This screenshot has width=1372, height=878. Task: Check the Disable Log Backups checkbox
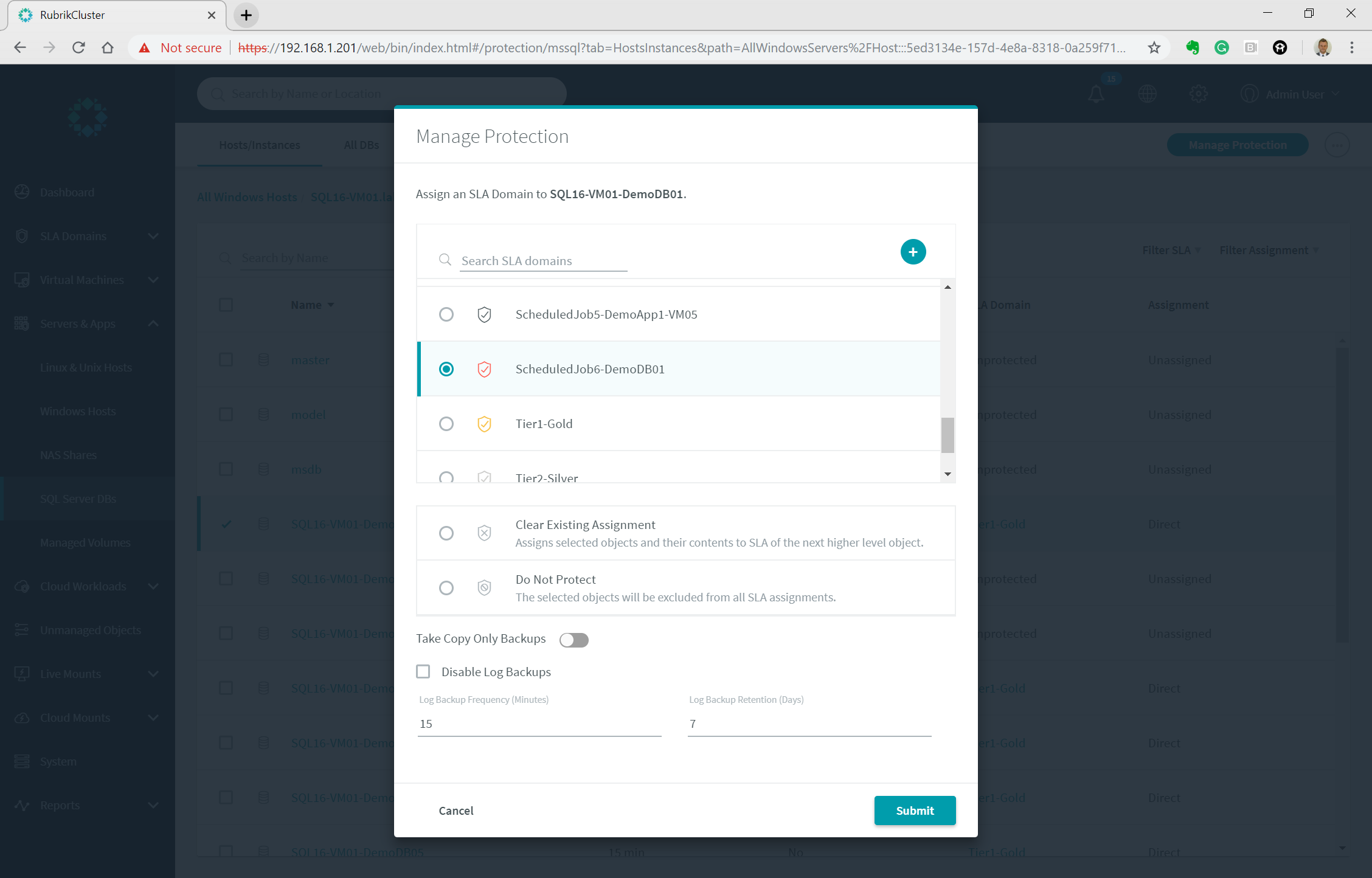(423, 671)
